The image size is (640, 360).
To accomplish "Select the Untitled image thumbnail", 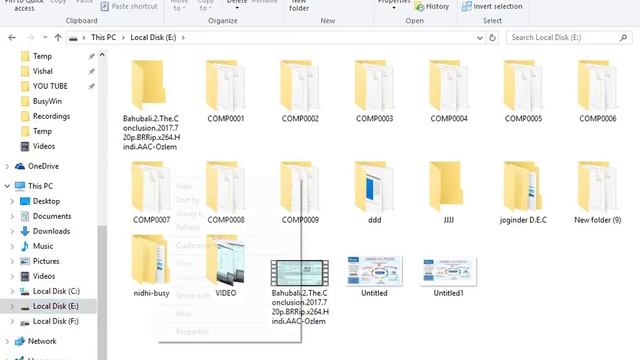I will pos(374,271).
